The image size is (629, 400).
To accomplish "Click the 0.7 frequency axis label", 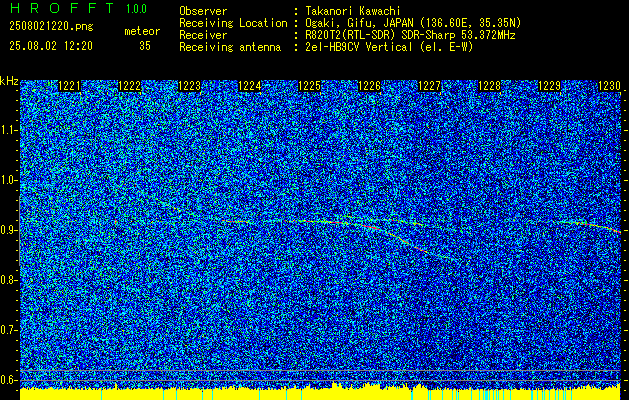I will click(9, 330).
